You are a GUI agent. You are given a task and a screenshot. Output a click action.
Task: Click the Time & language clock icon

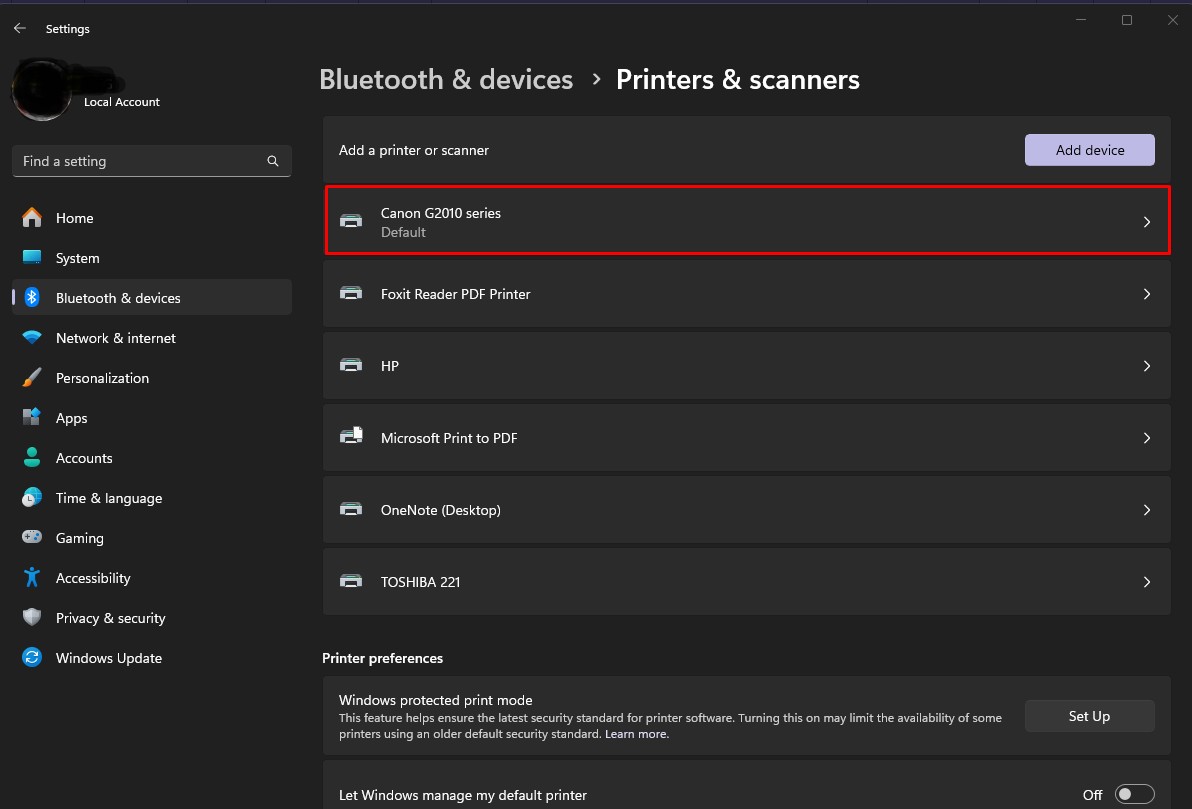click(32, 498)
